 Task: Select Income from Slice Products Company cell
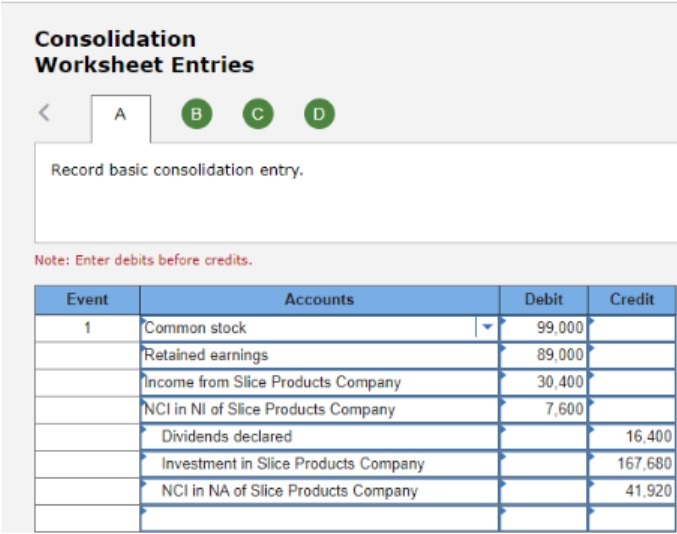[319, 382]
